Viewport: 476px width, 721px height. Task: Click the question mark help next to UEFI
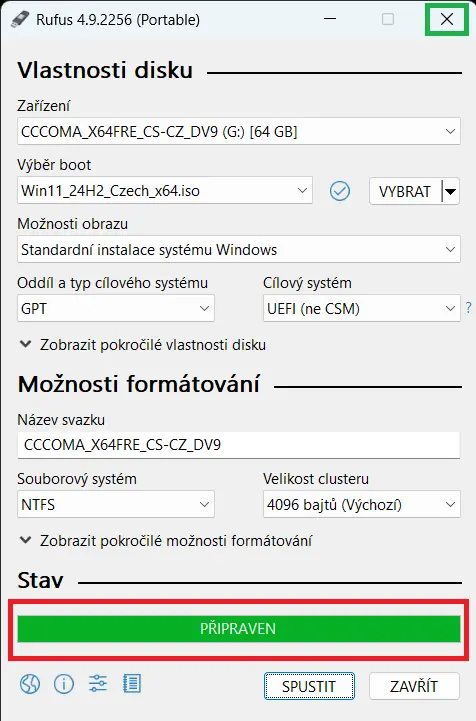click(469, 308)
